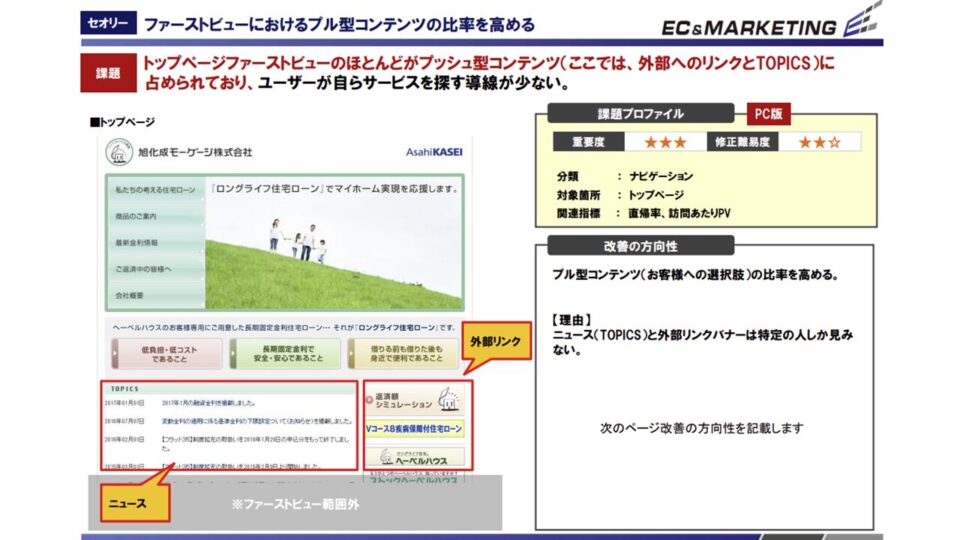Click the arrow tab on 低負担・低コスト button
Viewport: 960px width, 540px height.
114,354
